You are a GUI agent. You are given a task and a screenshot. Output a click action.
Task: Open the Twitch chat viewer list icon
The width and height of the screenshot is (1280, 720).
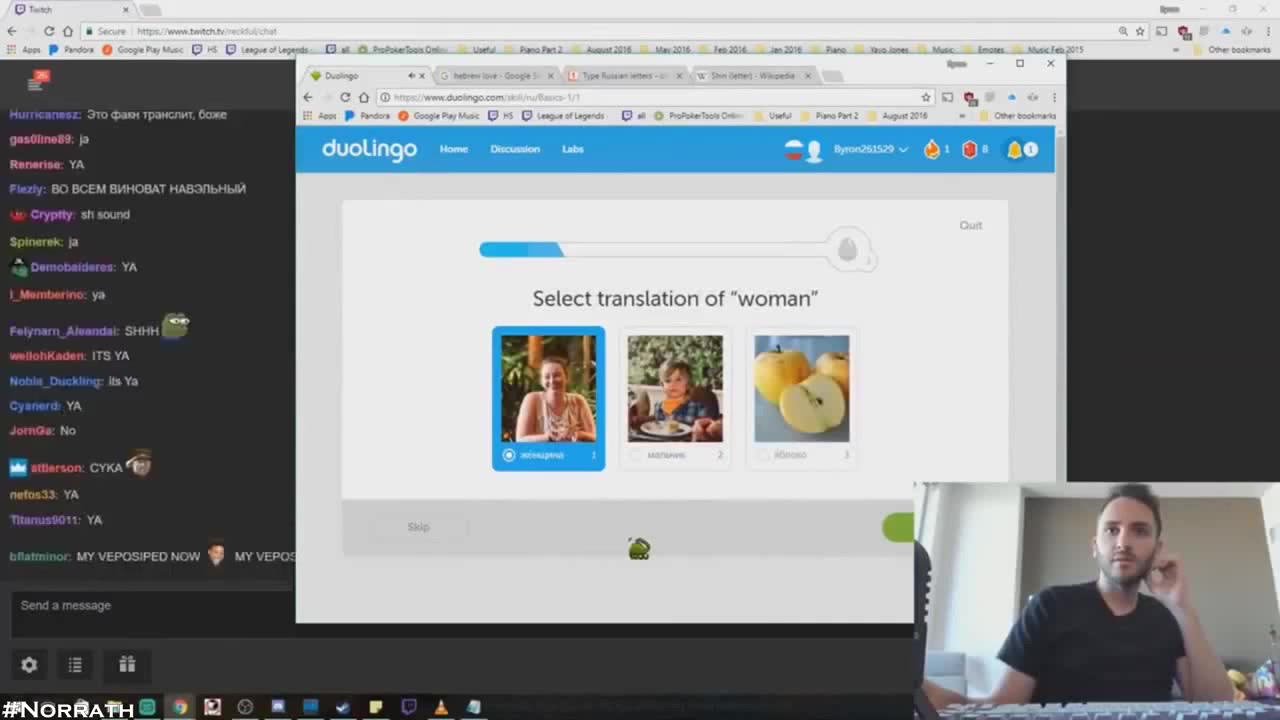click(x=75, y=664)
